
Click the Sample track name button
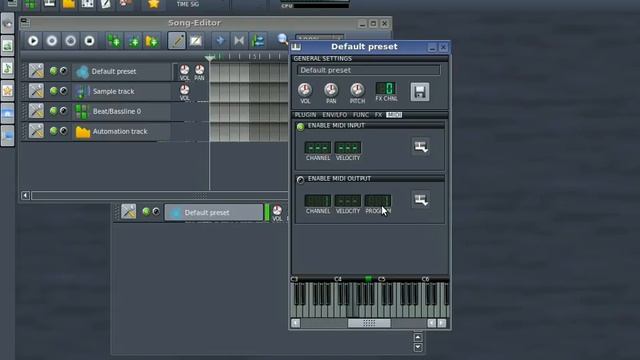[x=122, y=91]
